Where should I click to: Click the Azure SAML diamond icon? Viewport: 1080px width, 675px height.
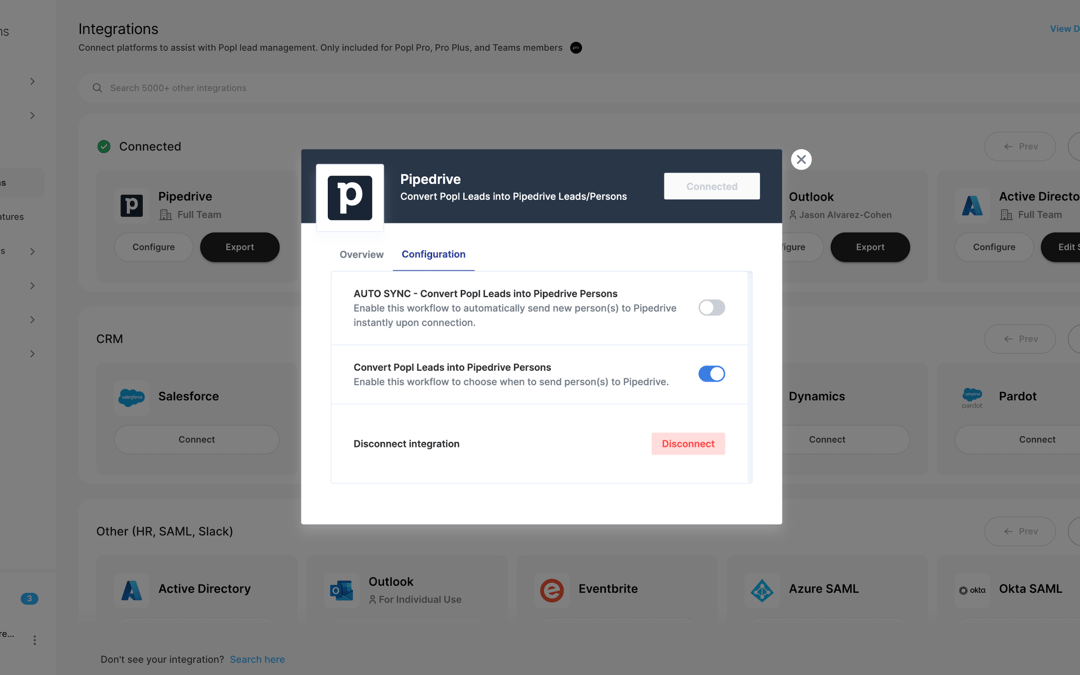point(762,590)
